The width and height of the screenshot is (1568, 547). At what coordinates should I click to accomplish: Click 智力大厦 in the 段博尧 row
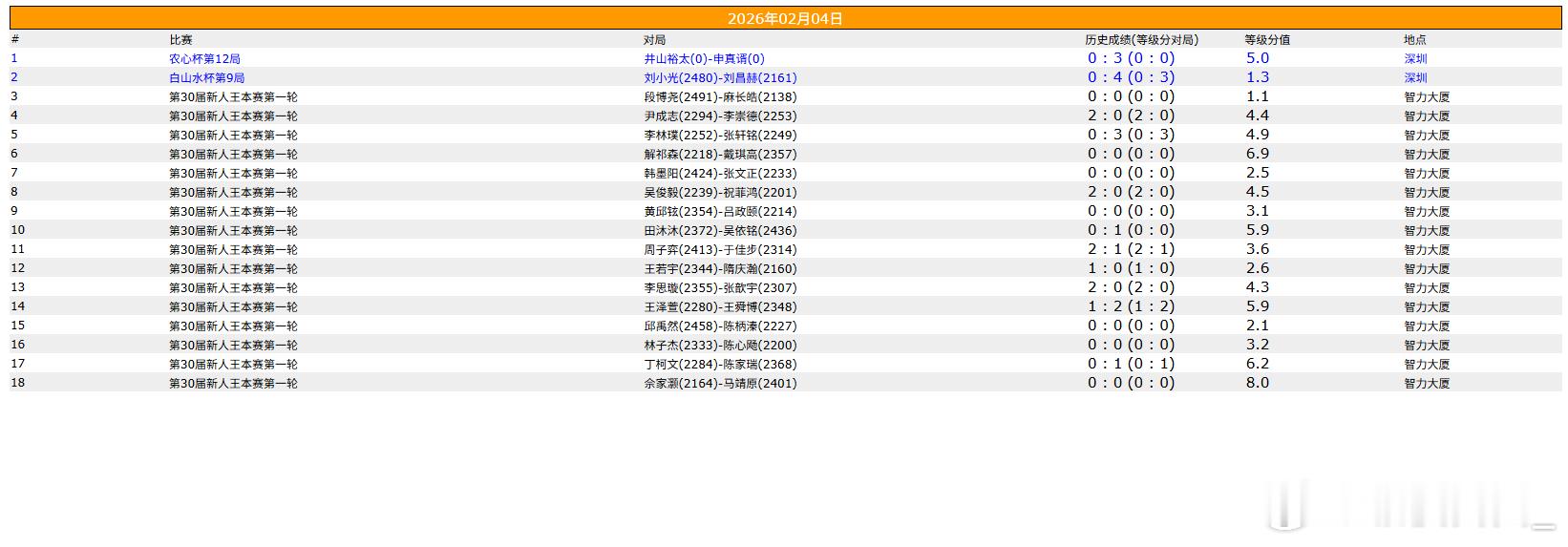1427,96
